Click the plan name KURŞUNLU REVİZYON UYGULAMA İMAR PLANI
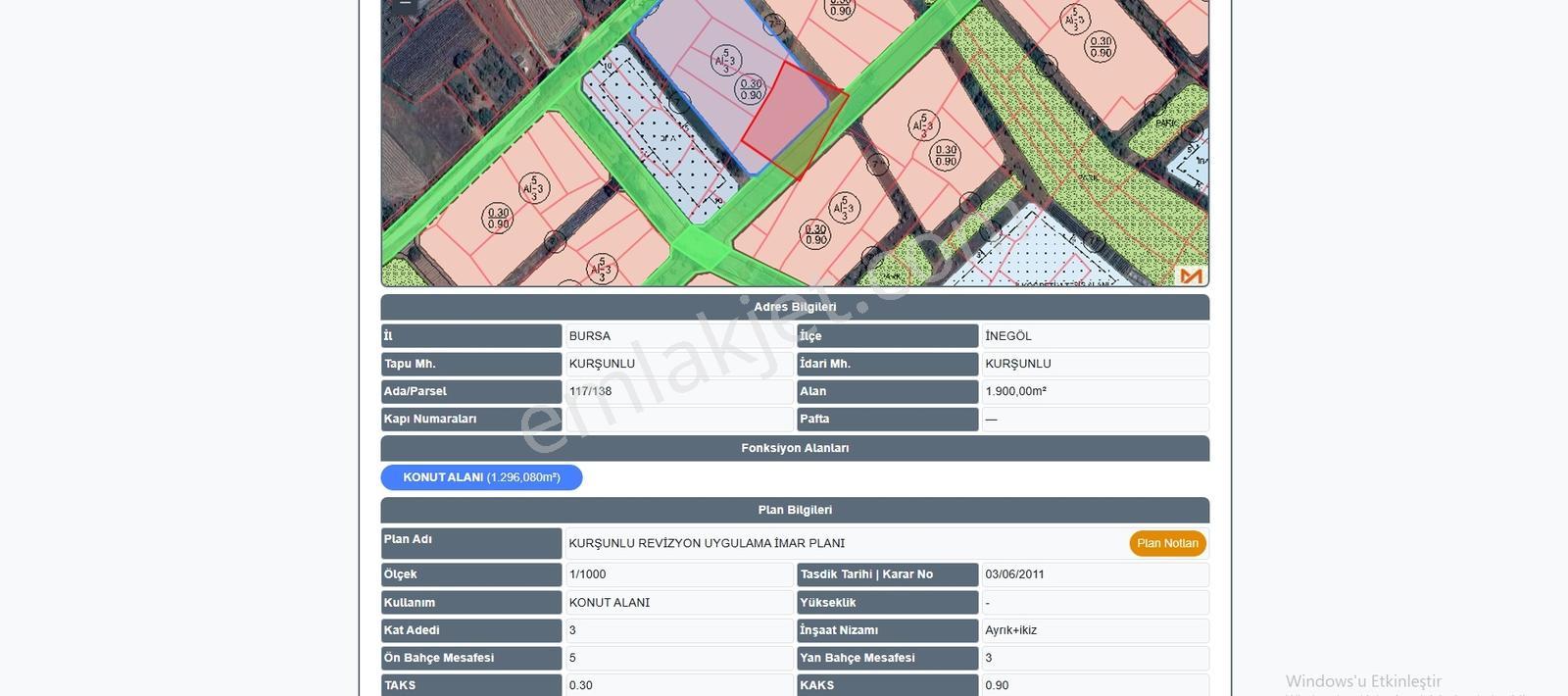Image resolution: width=1568 pixels, height=696 pixels. click(707, 543)
